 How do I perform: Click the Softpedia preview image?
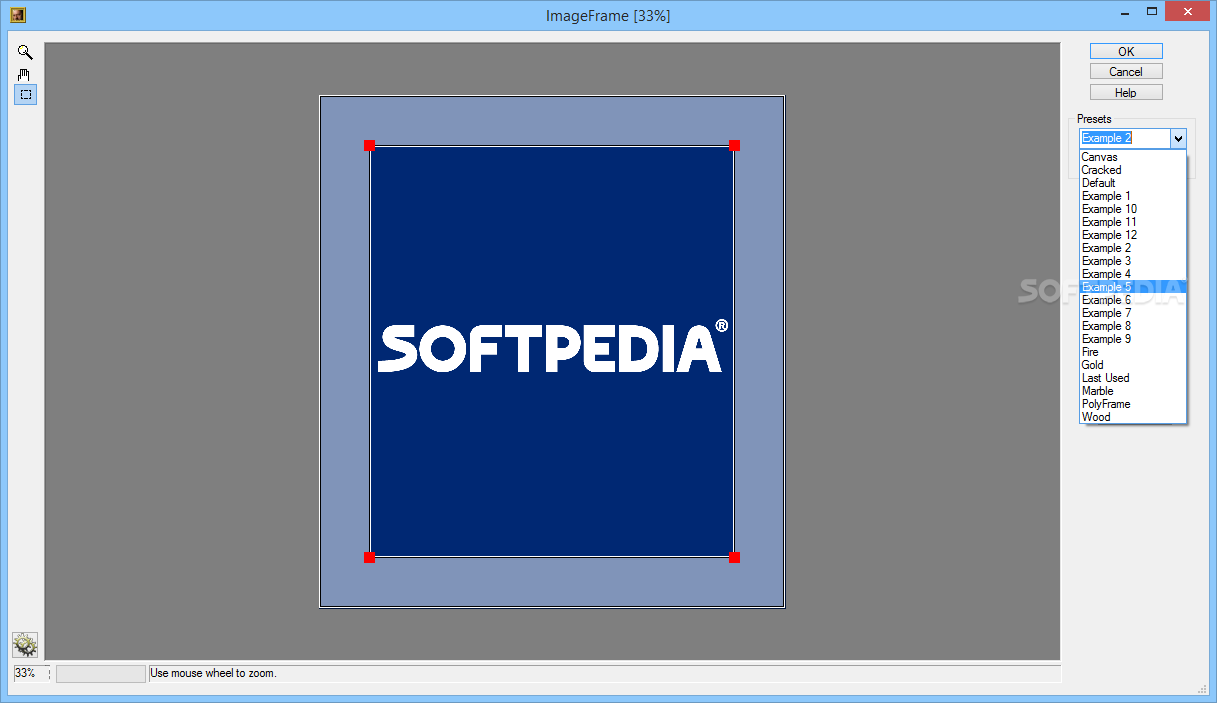pyautogui.click(x=552, y=351)
